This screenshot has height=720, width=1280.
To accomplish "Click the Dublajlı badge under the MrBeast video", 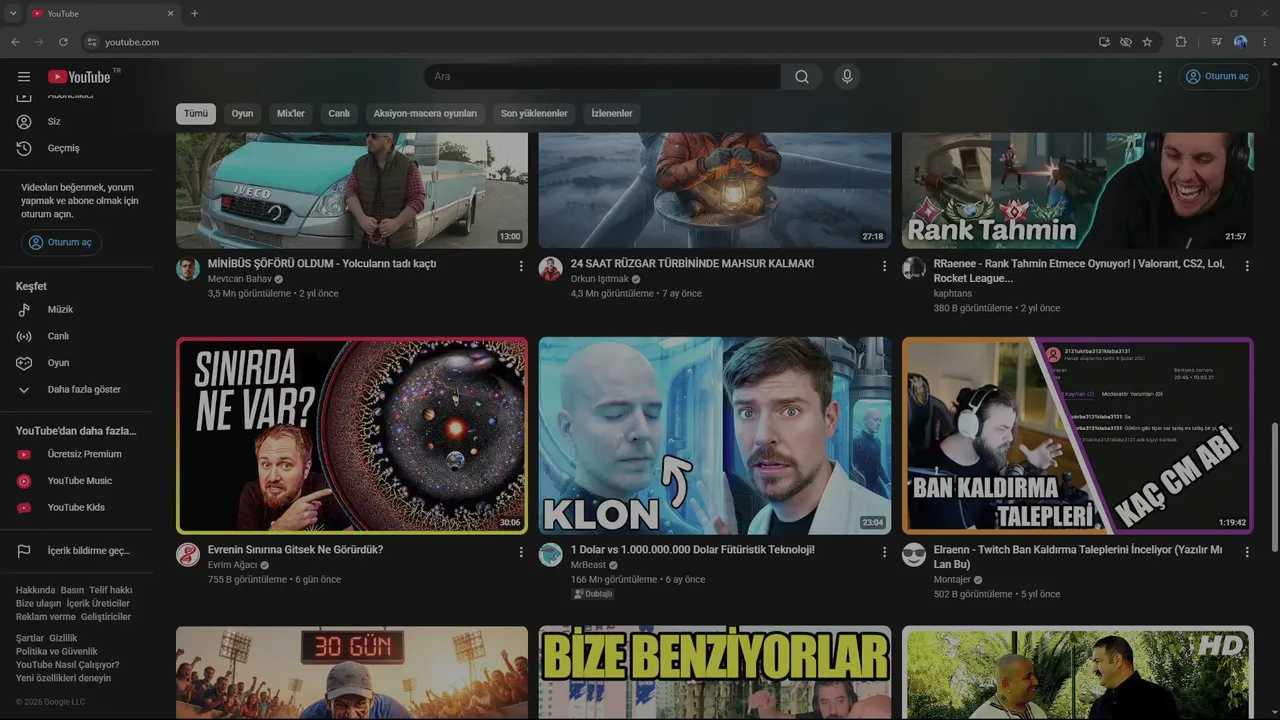I will pyautogui.click(x=593, y=594).
